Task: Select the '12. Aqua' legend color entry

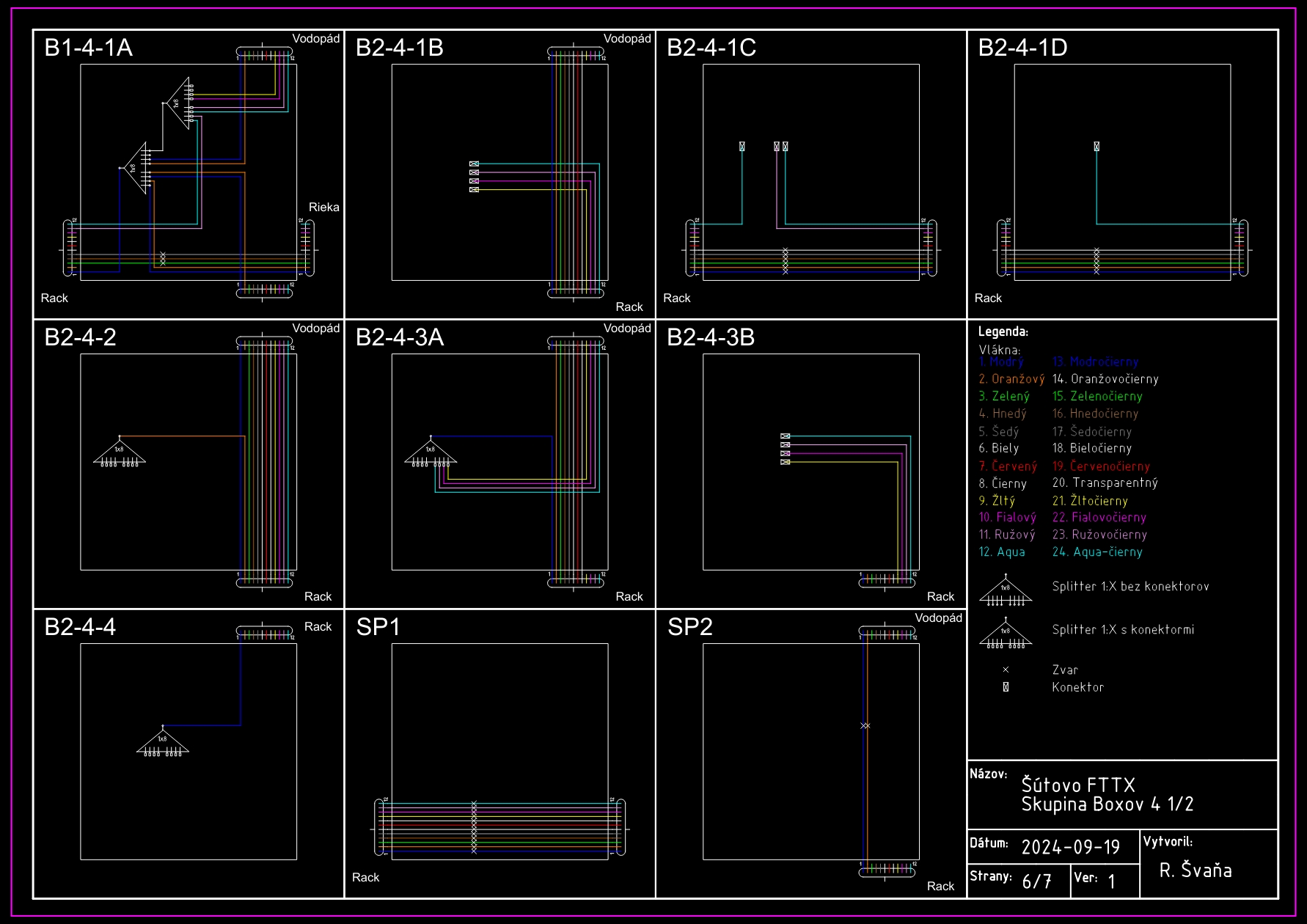Action: (1001, 552)
